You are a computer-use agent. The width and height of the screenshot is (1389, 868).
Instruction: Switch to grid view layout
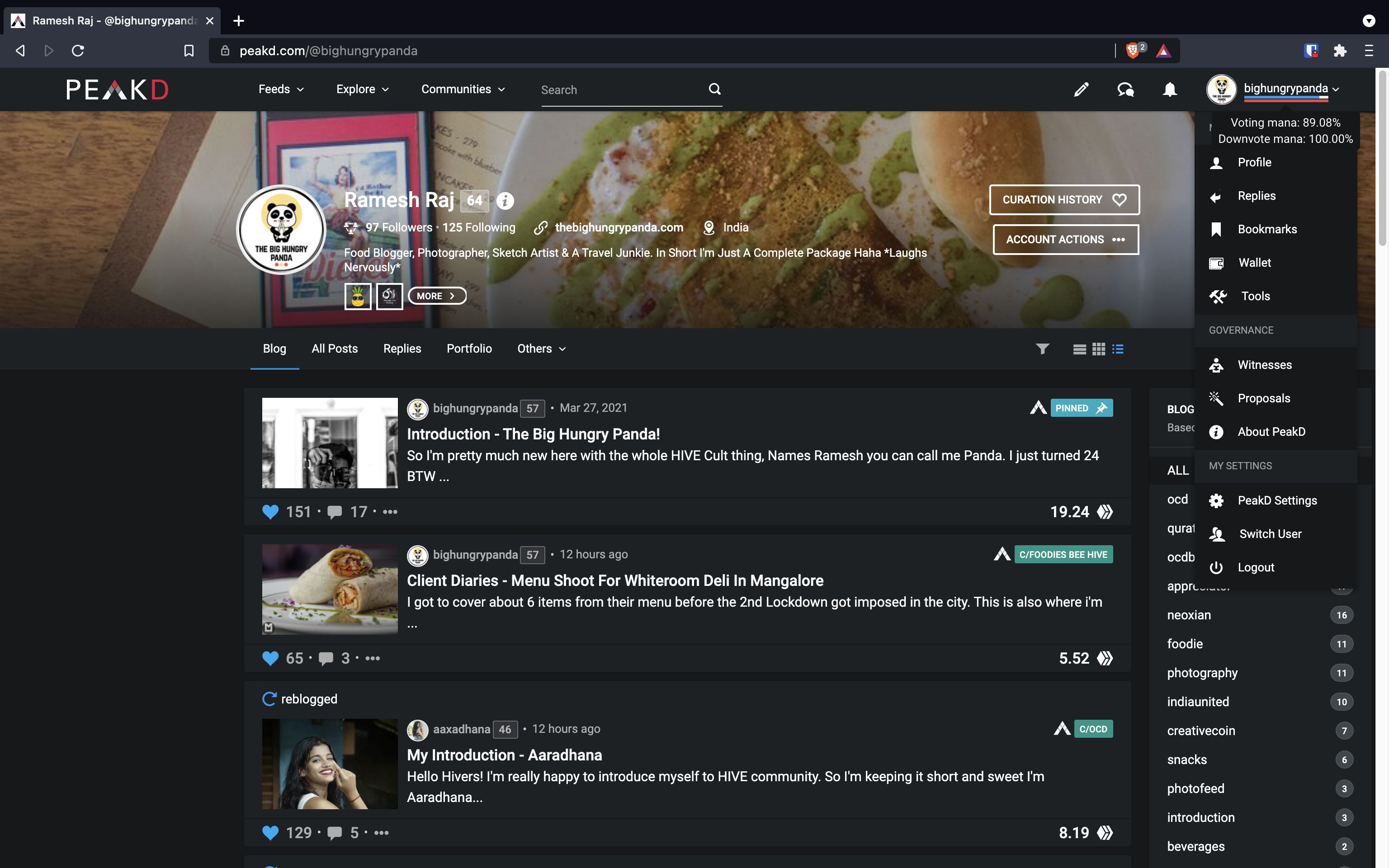click(x=1099, y=349)
